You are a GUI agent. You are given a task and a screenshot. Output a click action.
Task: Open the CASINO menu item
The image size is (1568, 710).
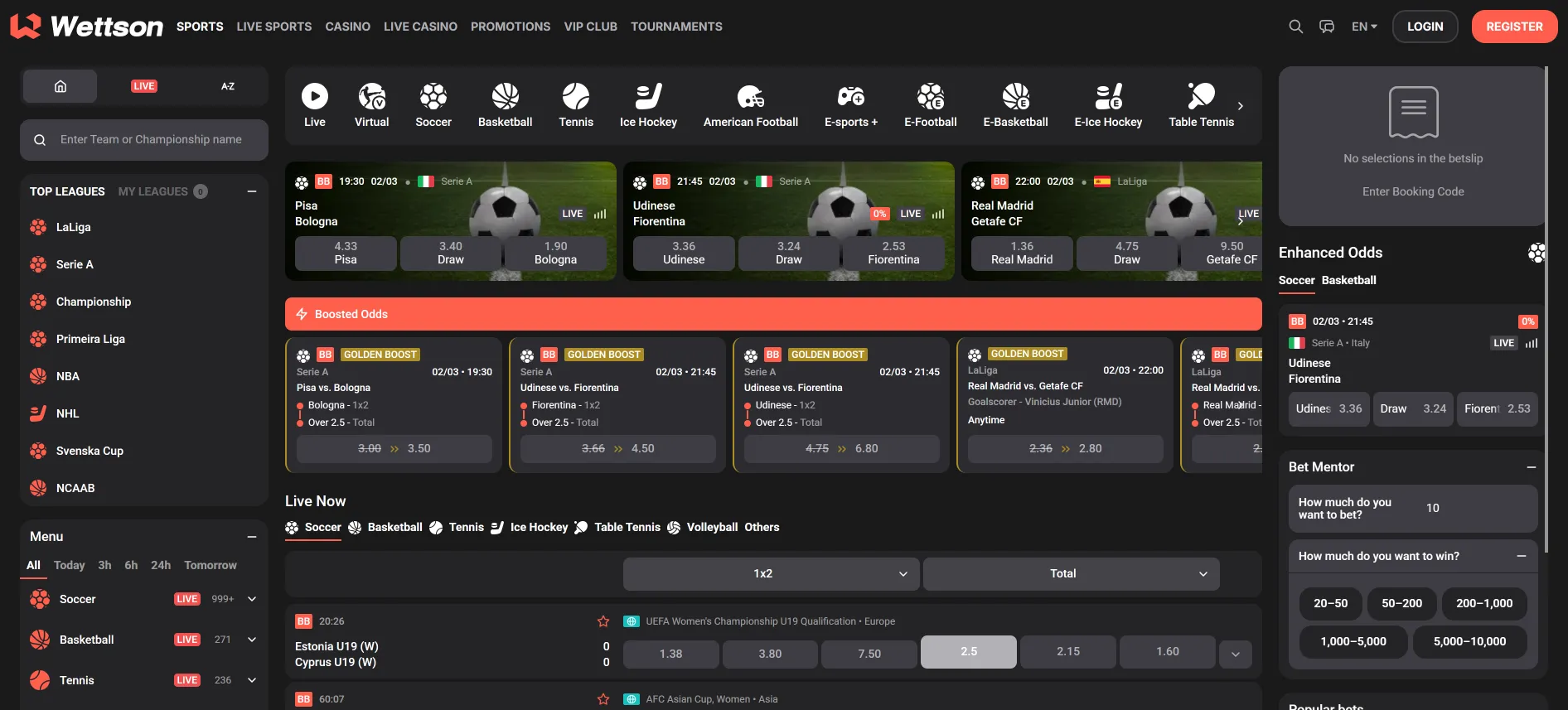point(347,27)
